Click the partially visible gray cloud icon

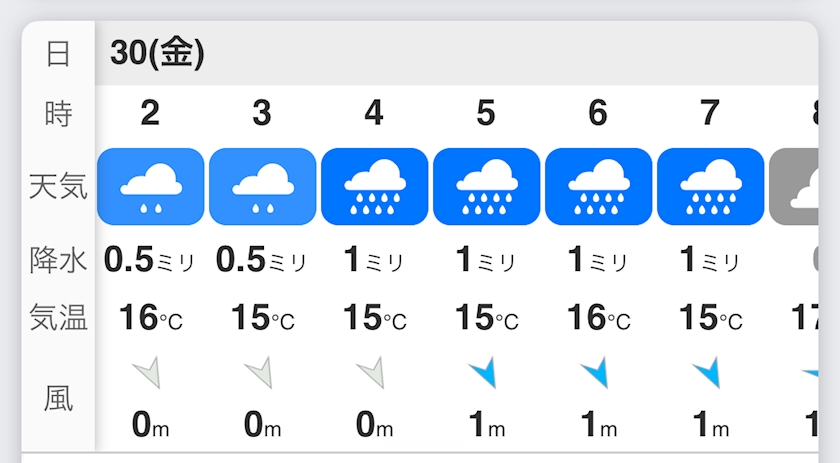(x=805, y=186)
